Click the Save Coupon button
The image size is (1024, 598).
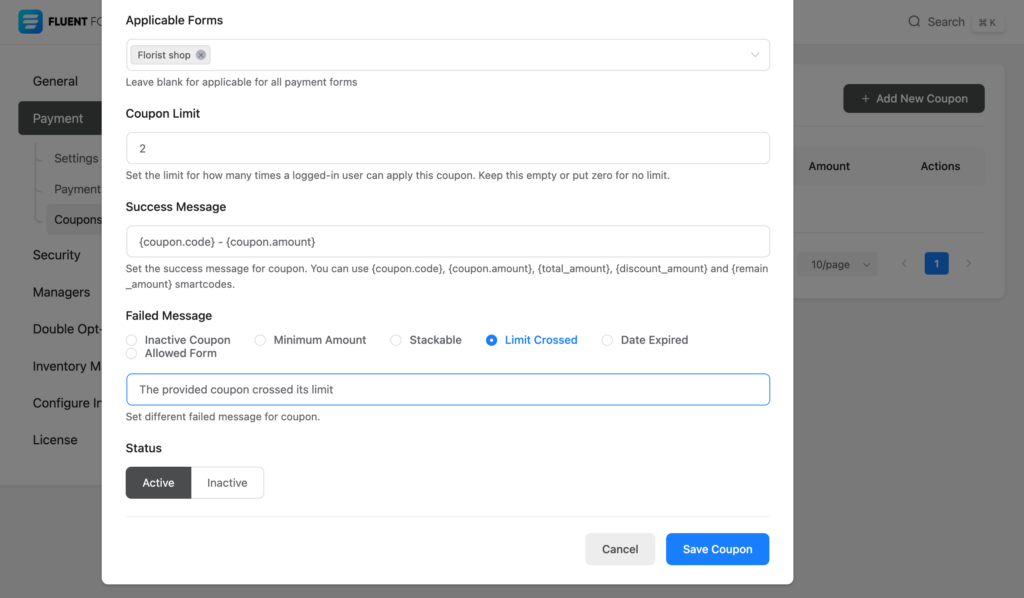point(717,549)
